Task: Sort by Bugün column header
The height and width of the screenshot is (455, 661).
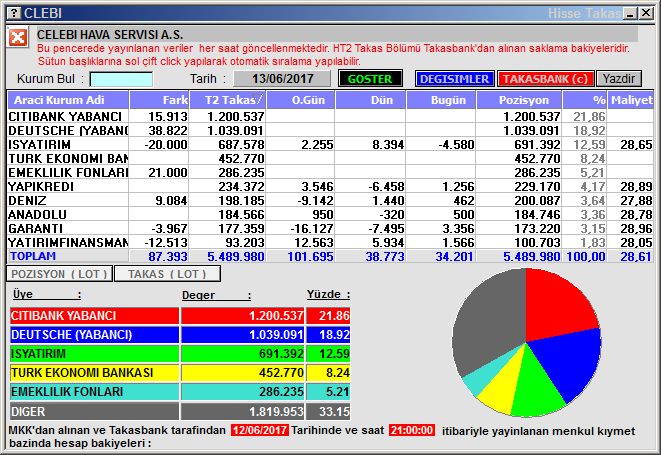Action: (x=441, y=100)
